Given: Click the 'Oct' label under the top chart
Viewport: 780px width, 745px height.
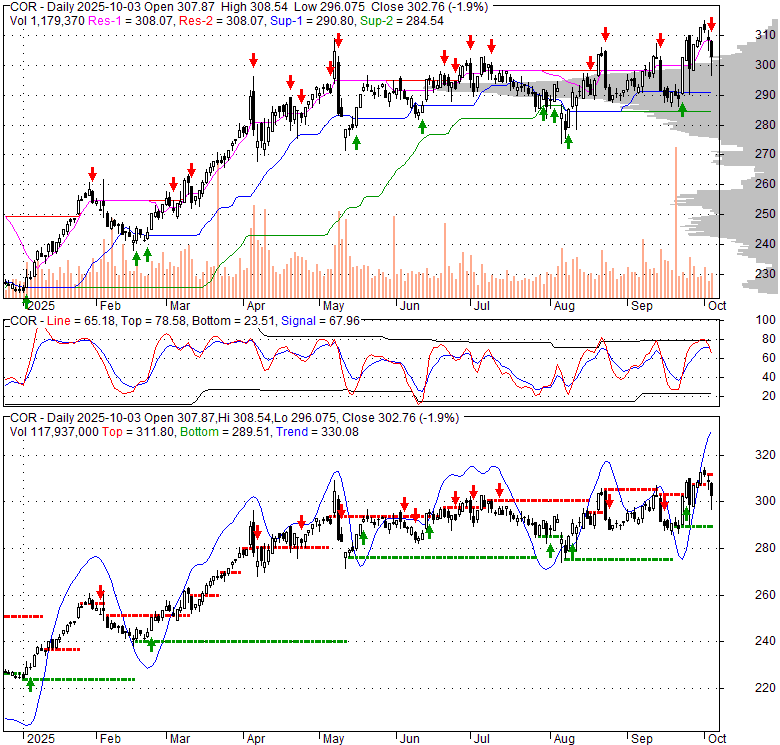Looking at the screenshot, I should point(717,306).
